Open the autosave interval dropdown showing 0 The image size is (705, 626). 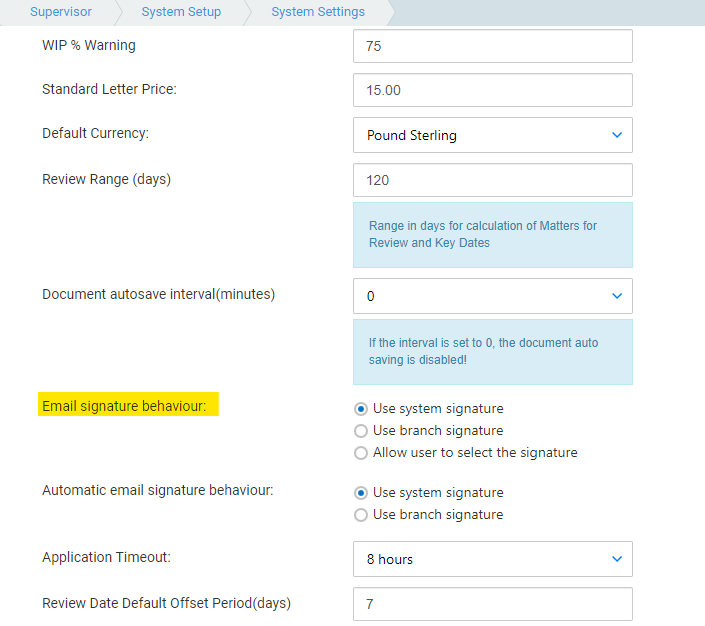[493, 296]
